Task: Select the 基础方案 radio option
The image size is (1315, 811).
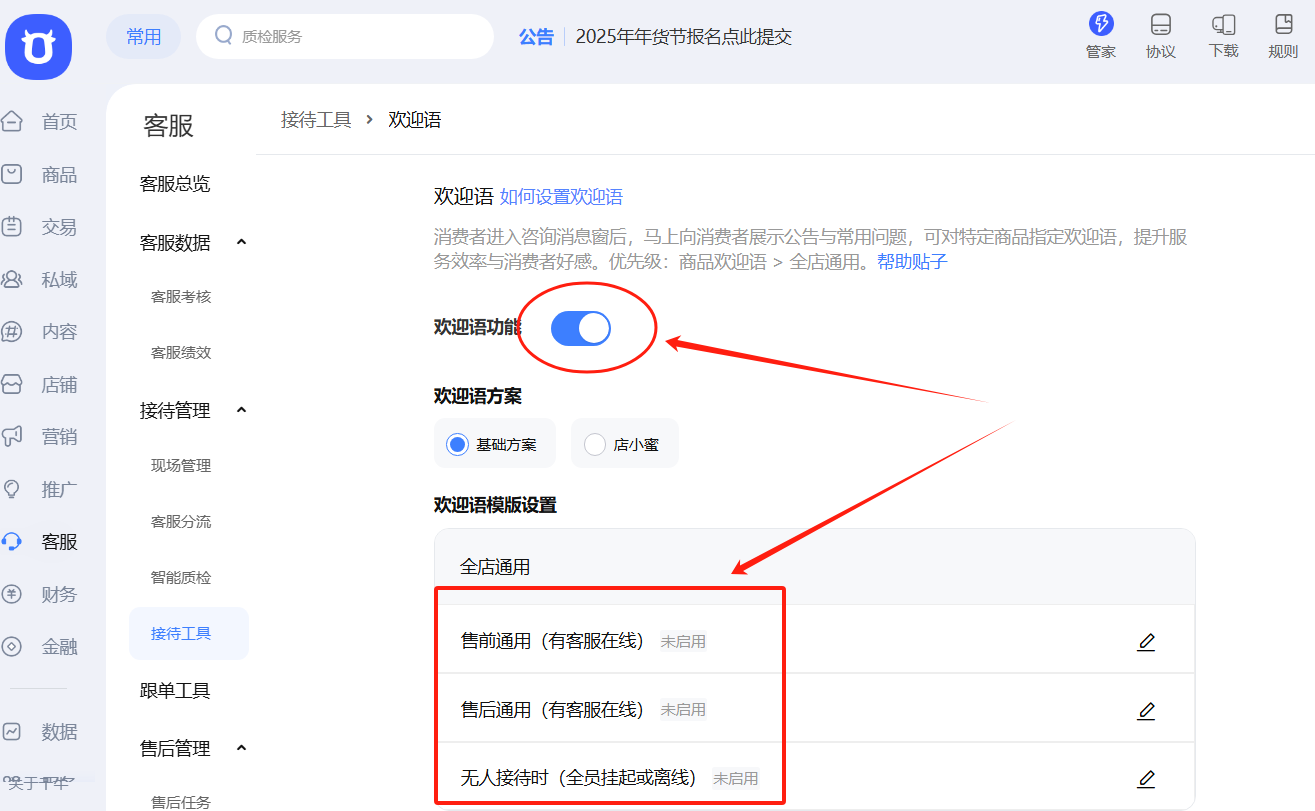Action: point(458,444)
